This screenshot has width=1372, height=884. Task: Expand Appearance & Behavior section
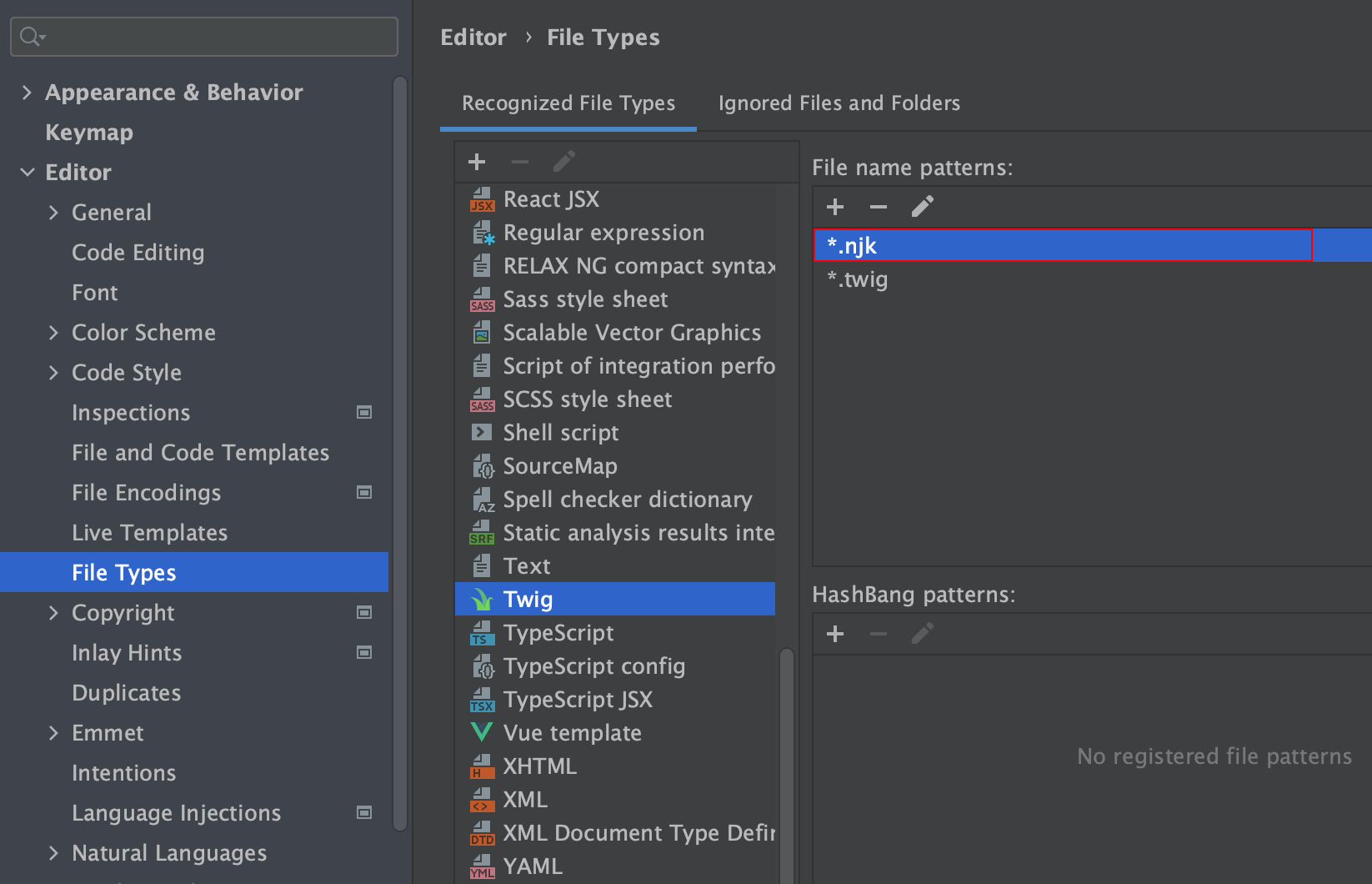27,92
